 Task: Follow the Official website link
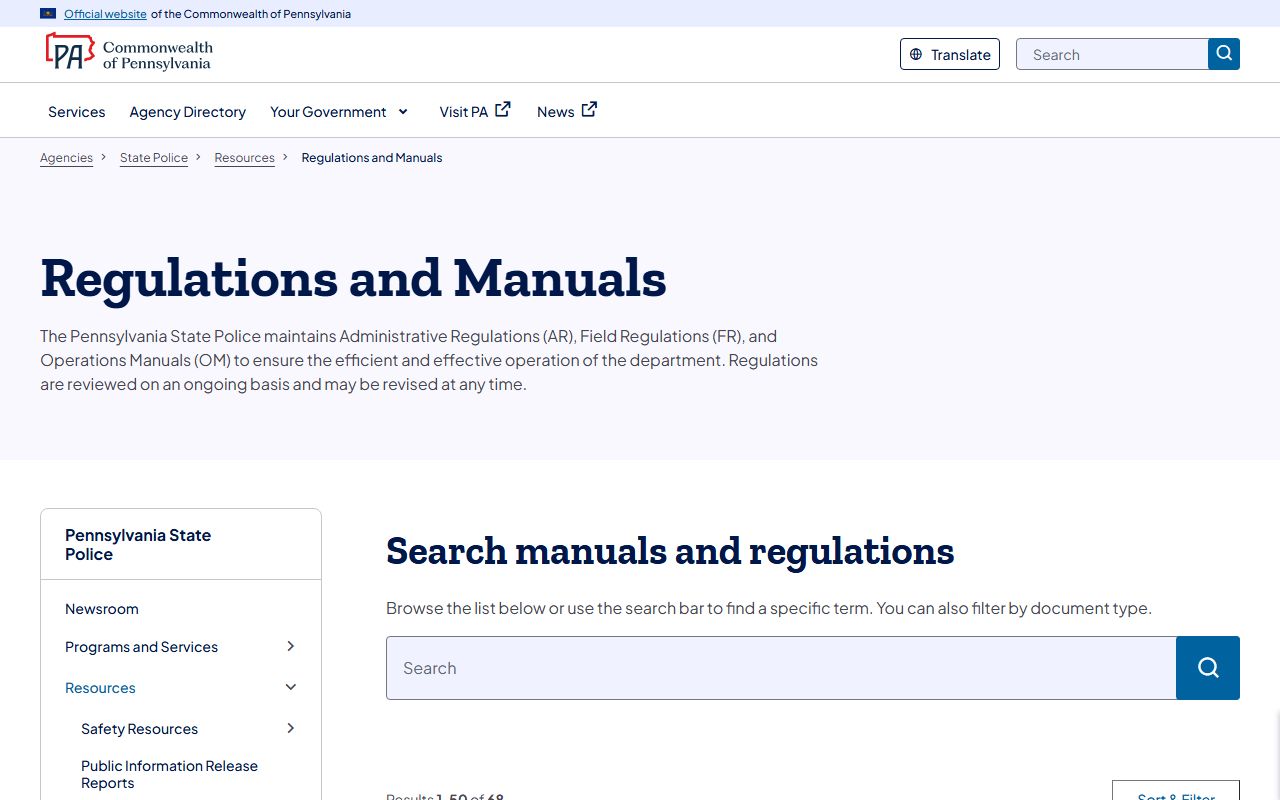pos(105,14)
